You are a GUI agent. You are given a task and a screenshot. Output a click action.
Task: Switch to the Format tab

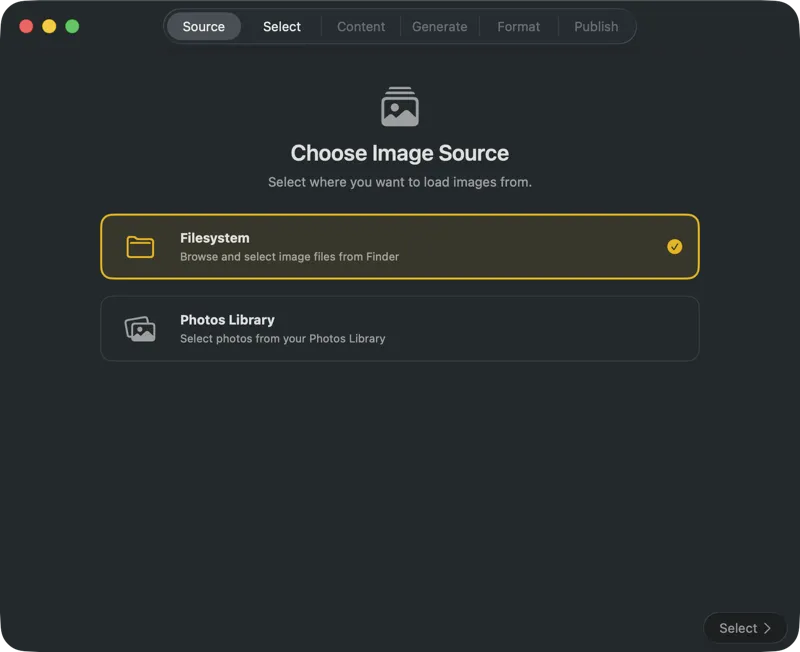[518, 27]
